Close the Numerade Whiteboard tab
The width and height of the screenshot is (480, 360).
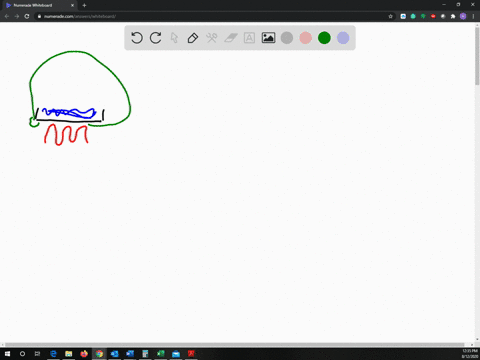[x=72, y=5]
